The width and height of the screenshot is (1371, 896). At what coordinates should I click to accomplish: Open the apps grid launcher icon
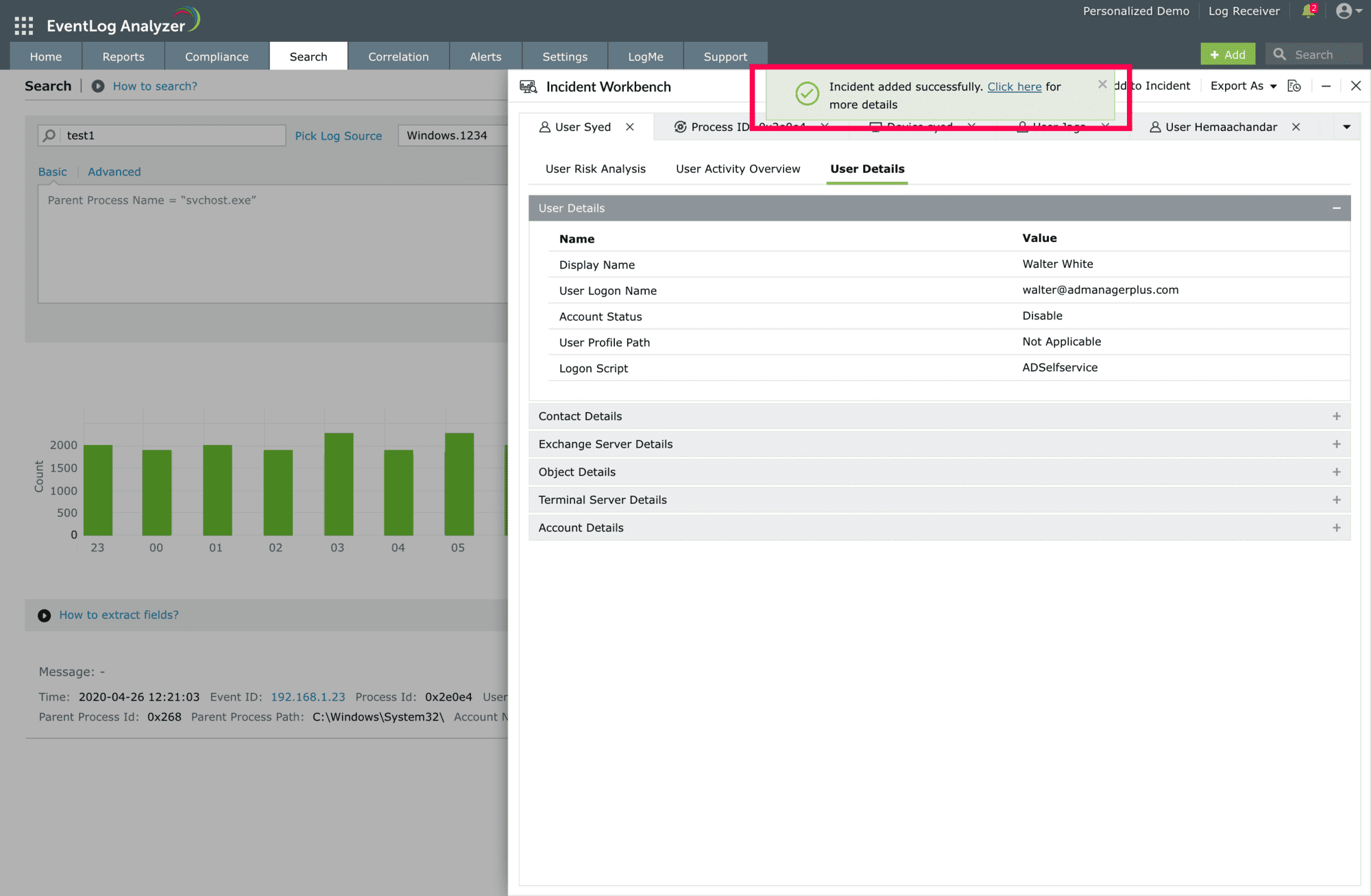click(23, 26)
